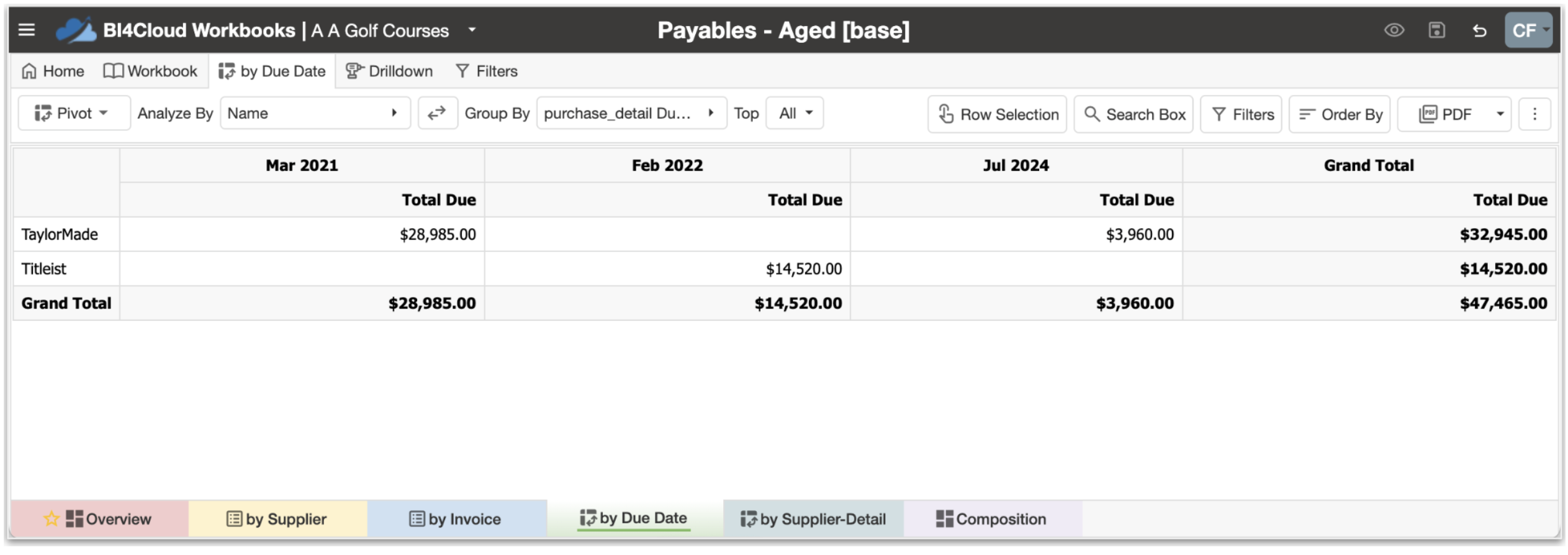Open the Overview sheet tab
This screenshot has height=555, width=1568.
coord(100,519)
